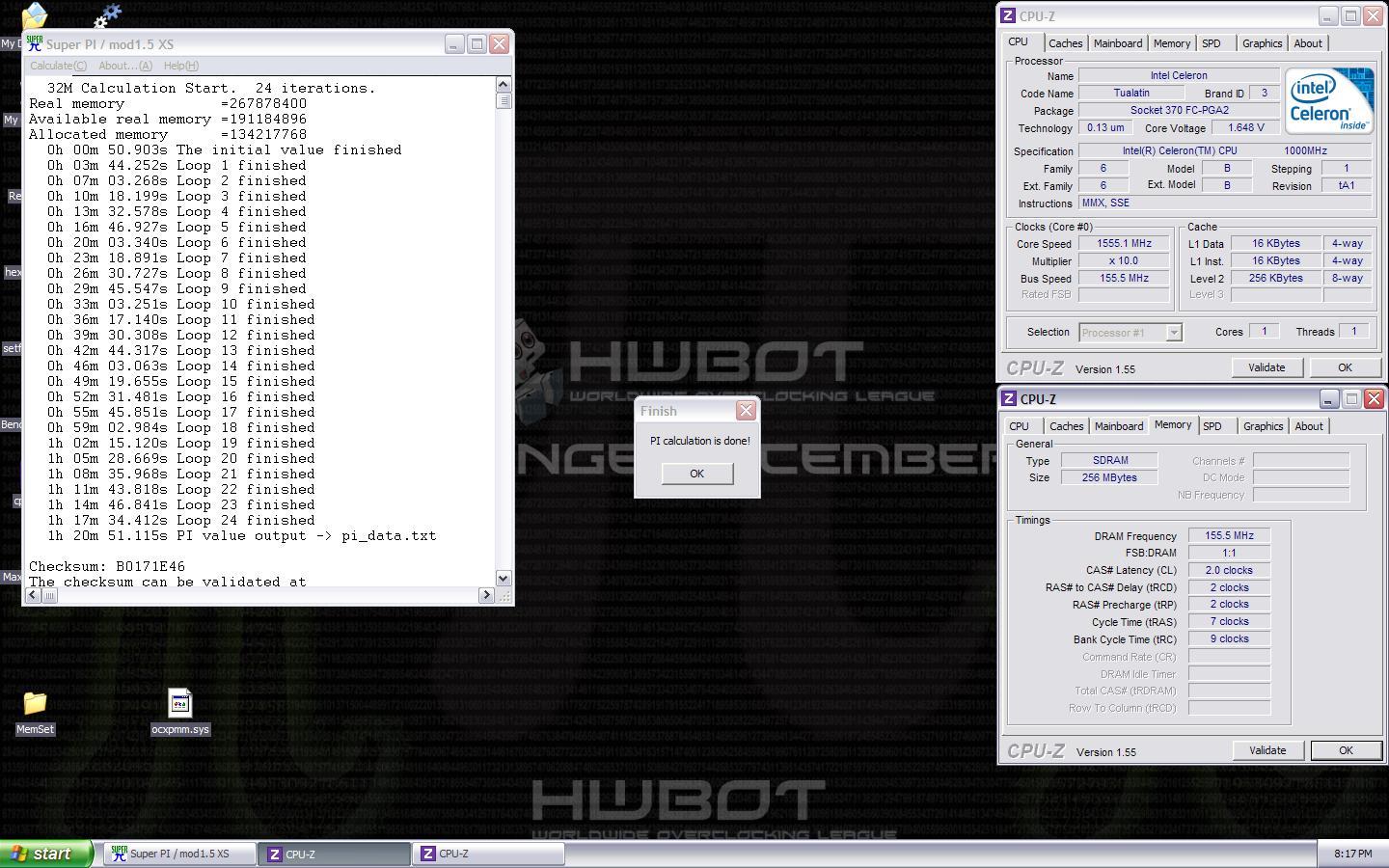Switch to SPD tab in lower CPU-Z
Viewport: 1389px width, 868px height.
pyautogui.click(x=1212, y=426)
